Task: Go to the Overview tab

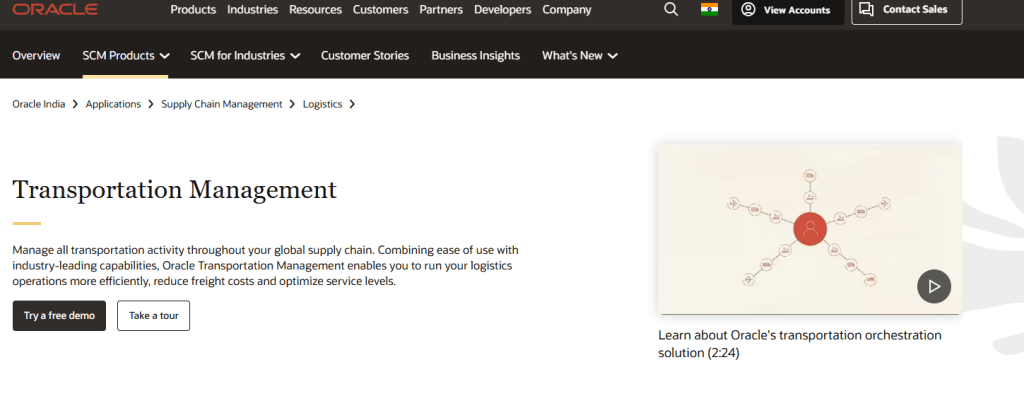Action: (x=36, y=56)
